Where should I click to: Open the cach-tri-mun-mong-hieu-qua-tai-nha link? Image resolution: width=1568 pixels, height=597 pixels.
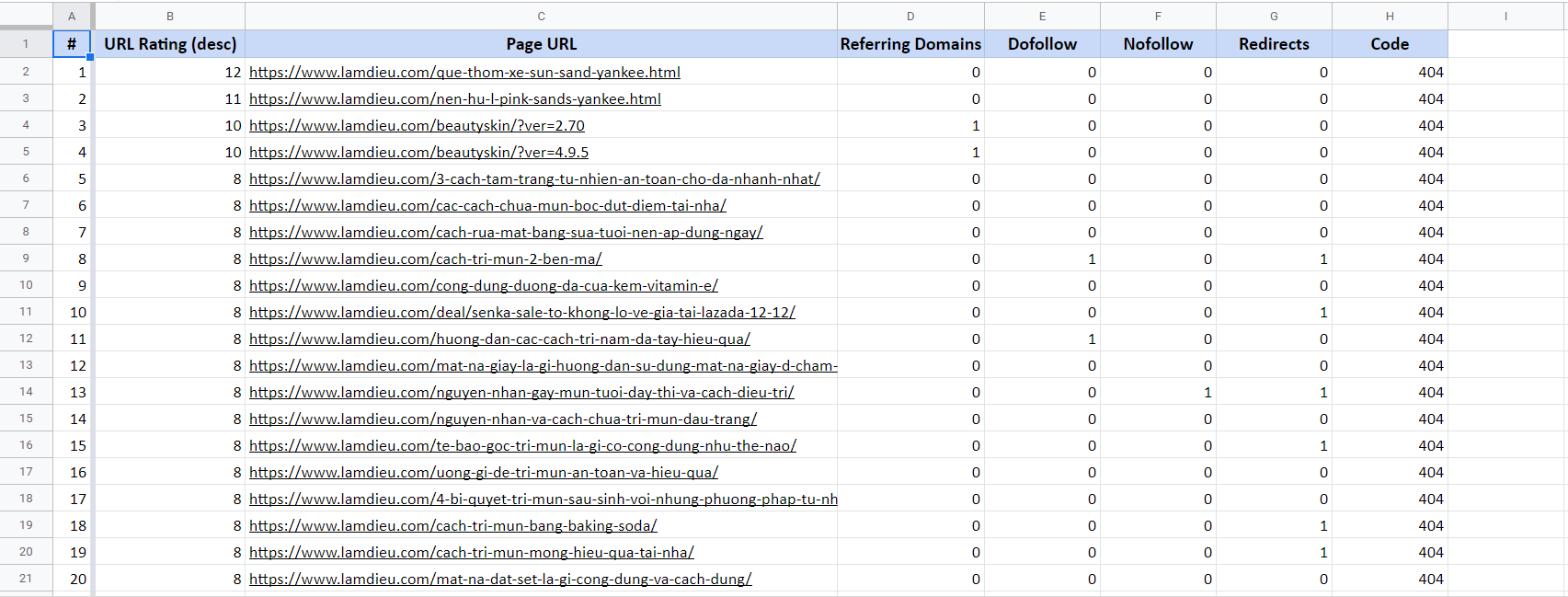tap(472, 552)
